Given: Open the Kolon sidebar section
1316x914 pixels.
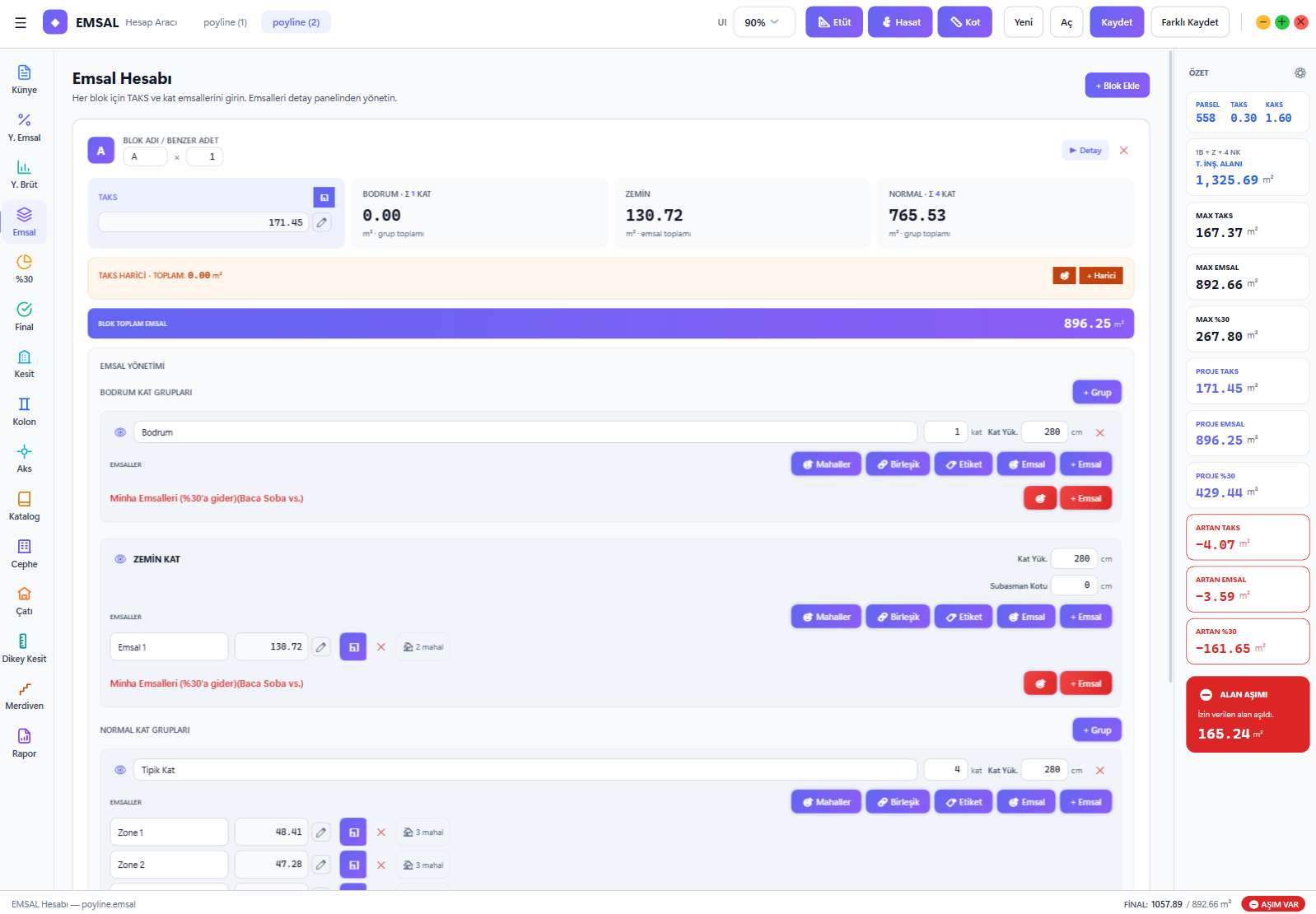Looking at the screenshot, I should point(24,412).
